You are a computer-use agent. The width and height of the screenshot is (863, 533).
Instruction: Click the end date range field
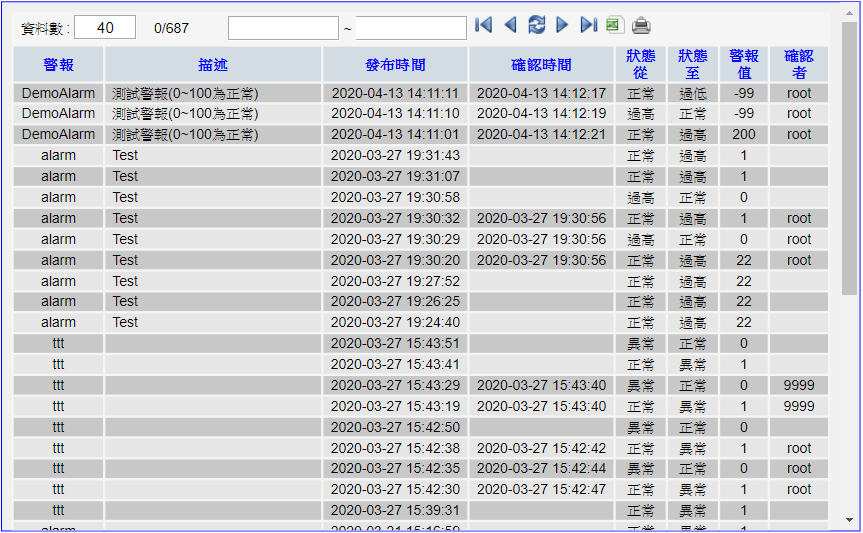[411, 28]
